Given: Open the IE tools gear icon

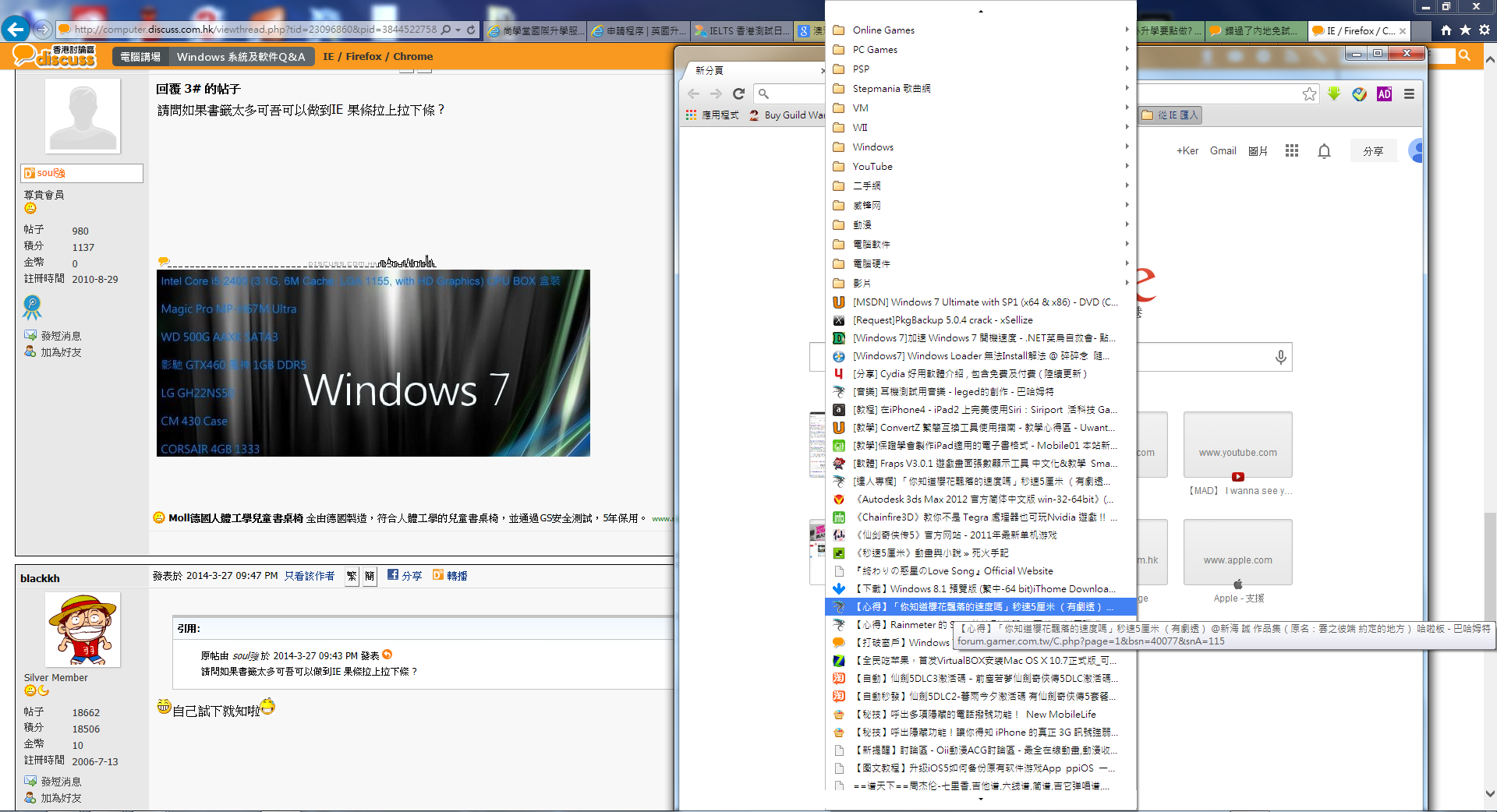Looking at the screenshot, I should tap(1485, 30).
